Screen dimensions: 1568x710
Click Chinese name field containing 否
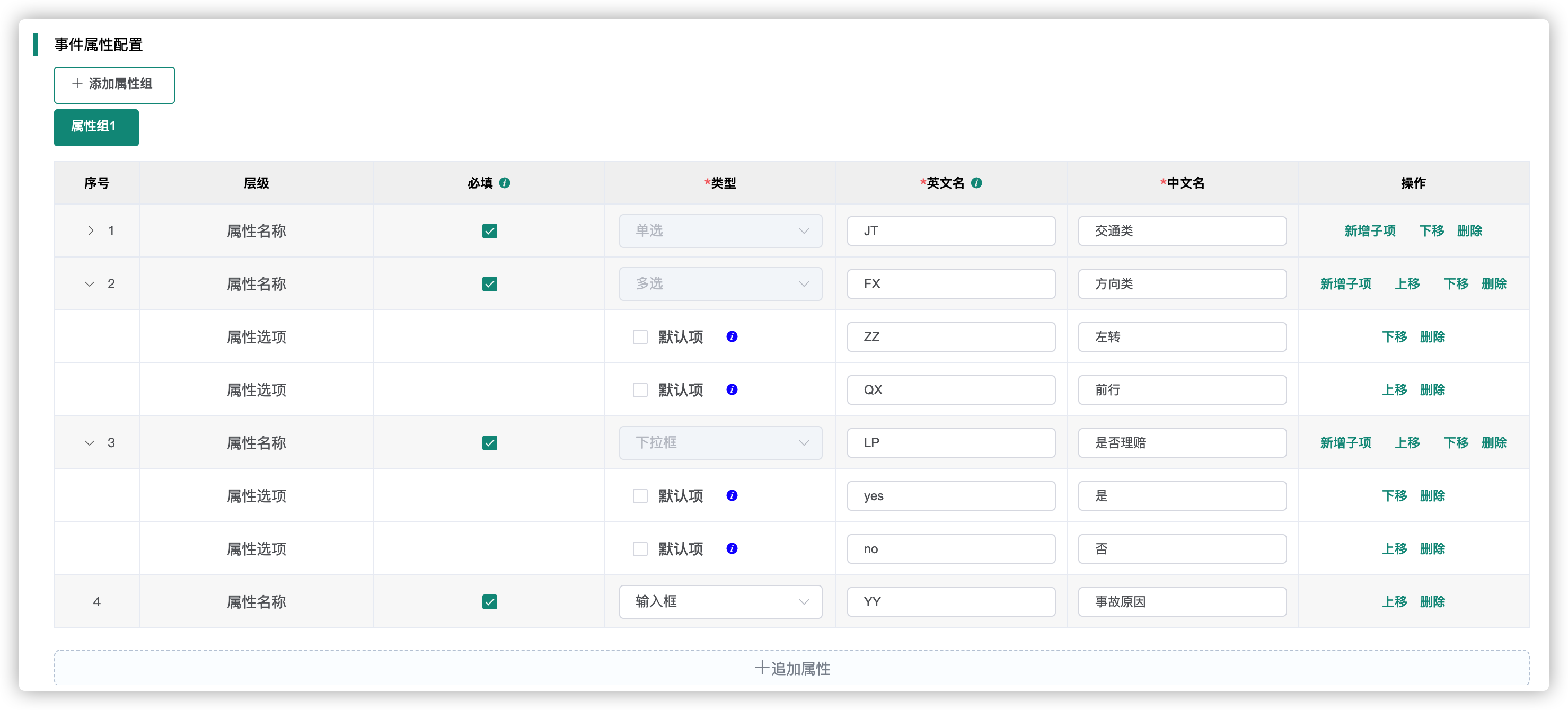[x=1182, y=548]
